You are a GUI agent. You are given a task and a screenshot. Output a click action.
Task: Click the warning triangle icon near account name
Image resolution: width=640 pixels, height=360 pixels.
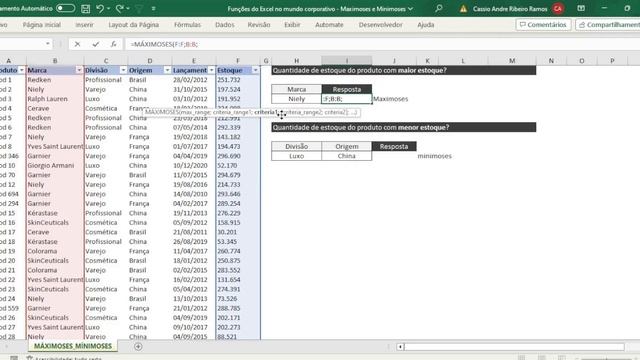[463, 9]
